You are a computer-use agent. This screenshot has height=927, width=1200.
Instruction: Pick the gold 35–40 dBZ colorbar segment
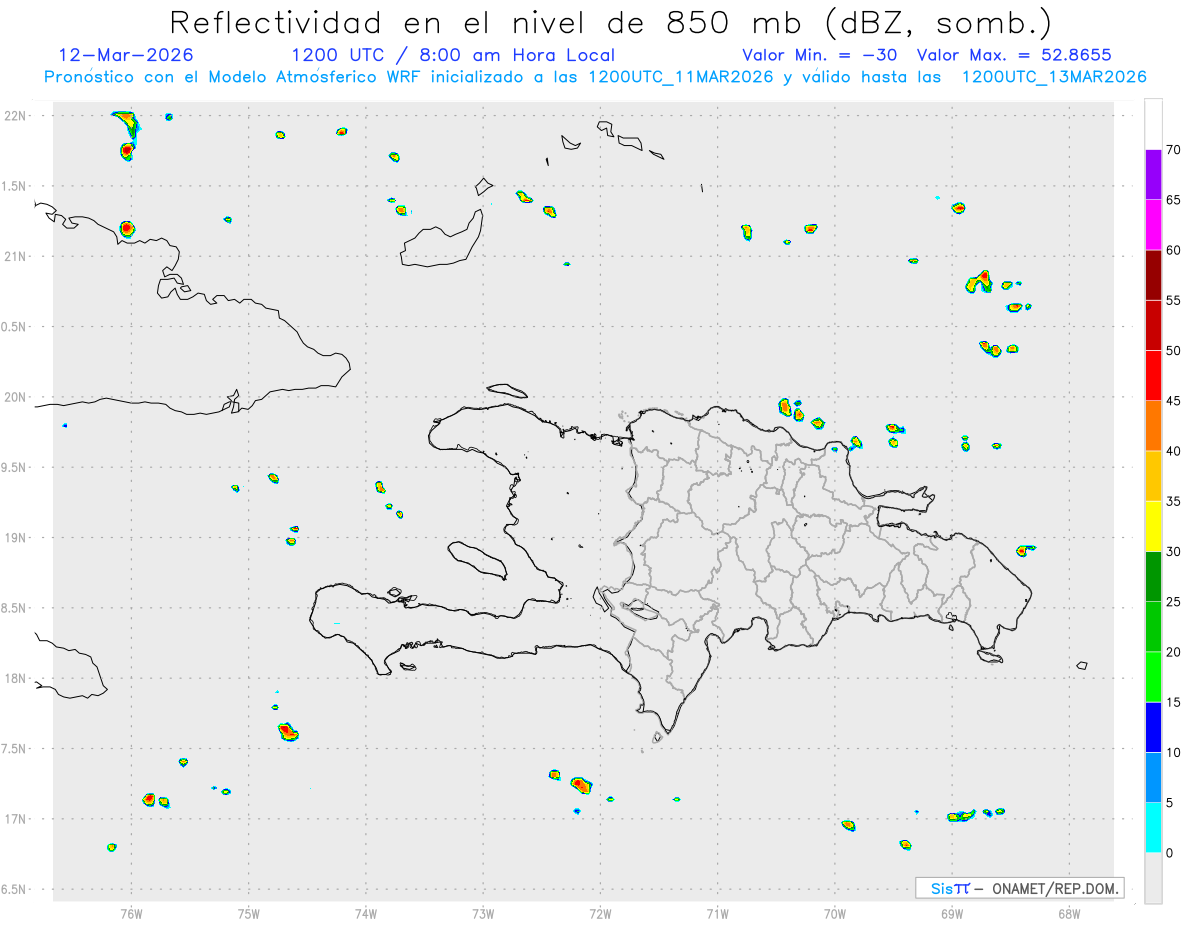click(x=1153, y=476)
